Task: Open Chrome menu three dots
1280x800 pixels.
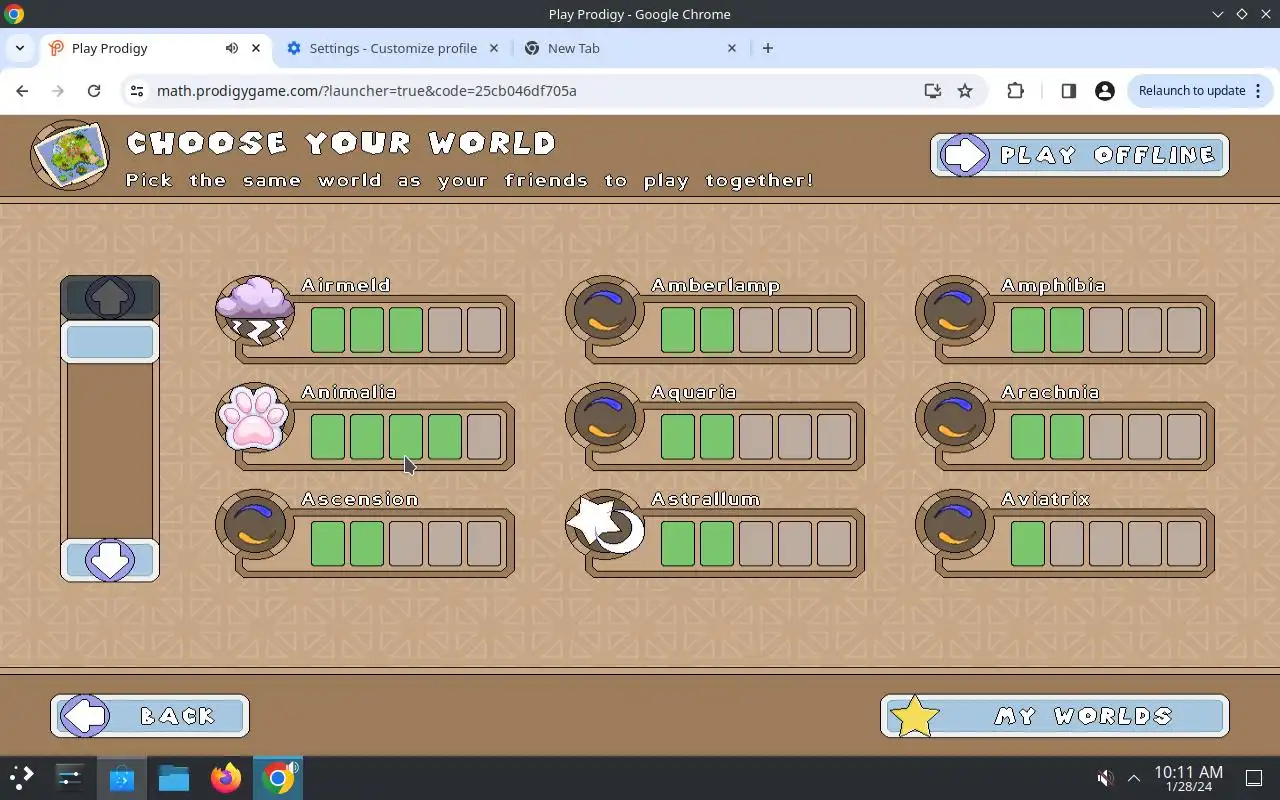Action: 1257,90
